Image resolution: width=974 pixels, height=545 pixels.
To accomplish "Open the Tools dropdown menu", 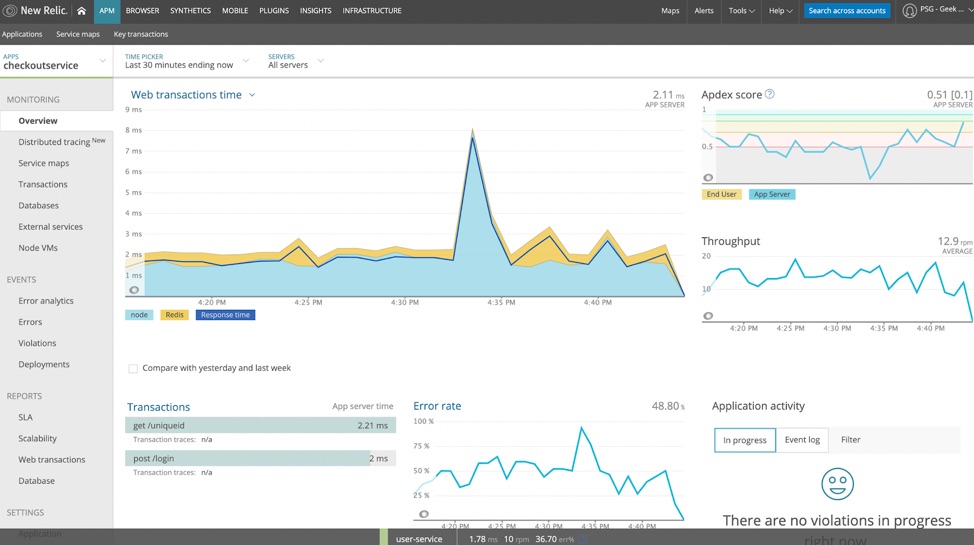I will point(742,11).
